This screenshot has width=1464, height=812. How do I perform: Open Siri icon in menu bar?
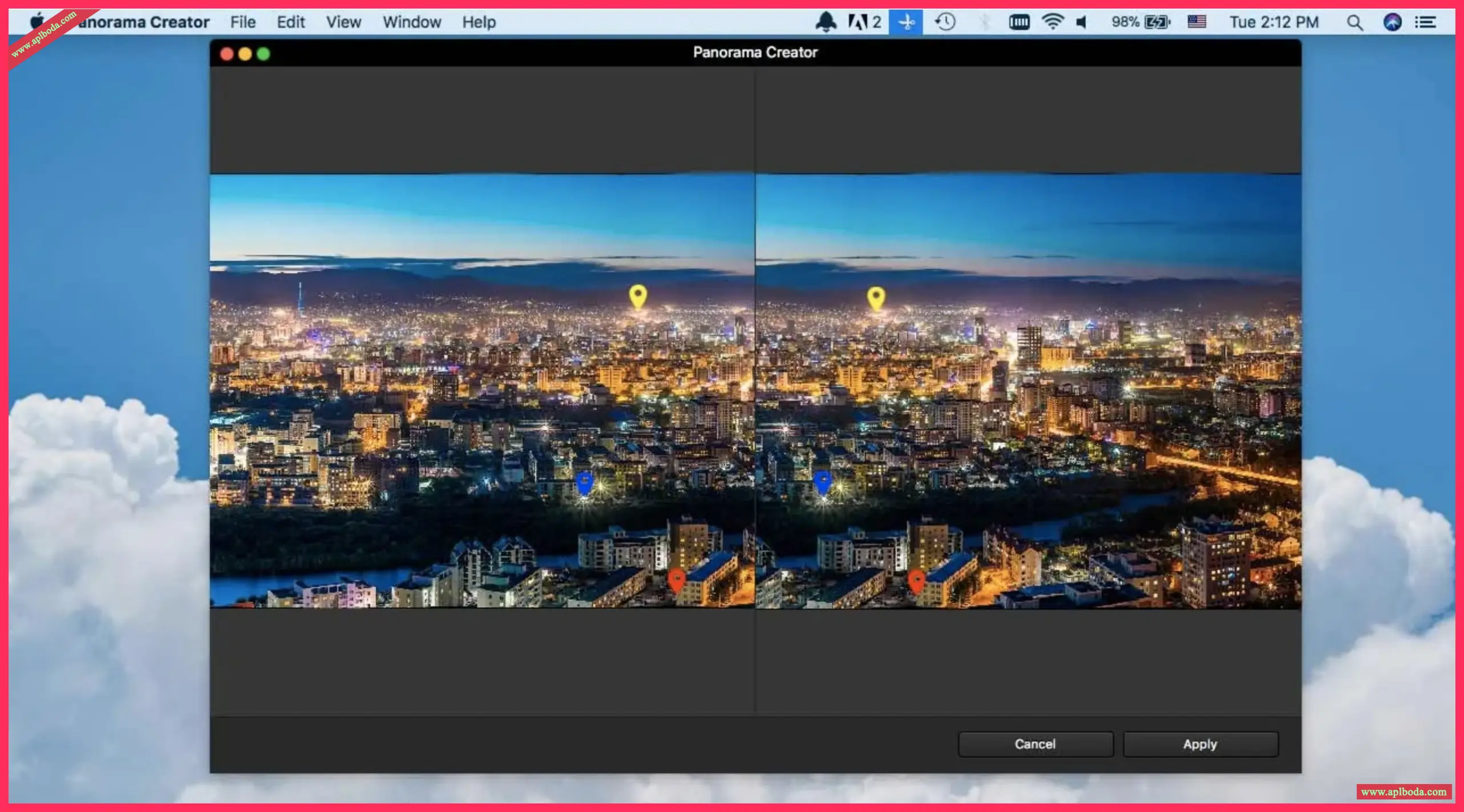coord(1393,22)
